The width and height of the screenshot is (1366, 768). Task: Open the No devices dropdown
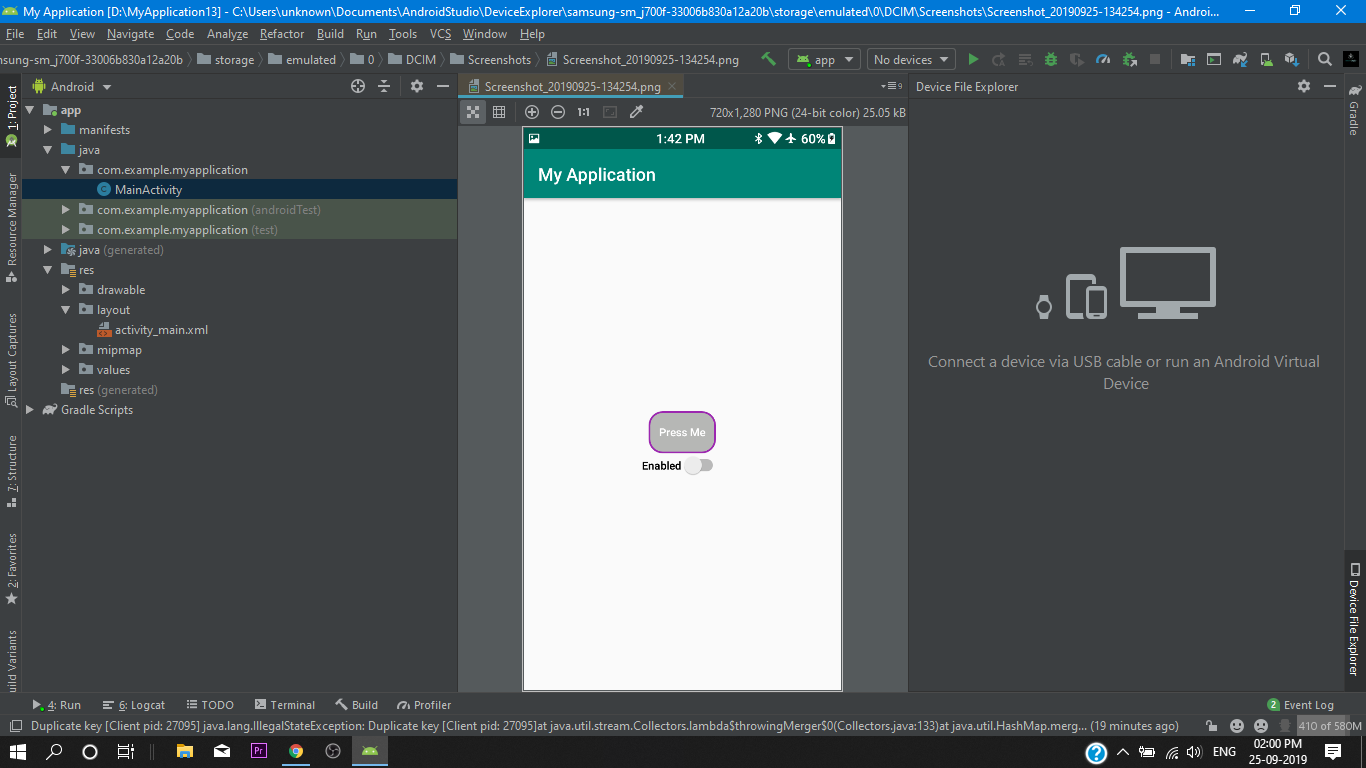911,60
